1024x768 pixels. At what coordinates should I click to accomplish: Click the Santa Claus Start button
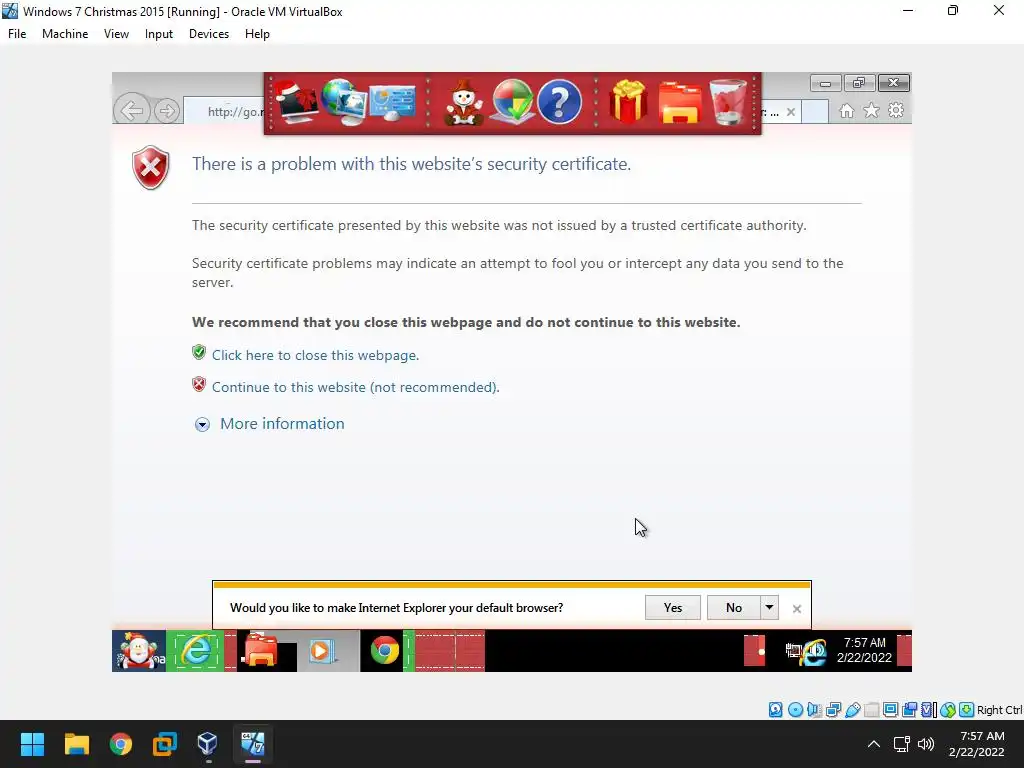(x=138, y=651)
